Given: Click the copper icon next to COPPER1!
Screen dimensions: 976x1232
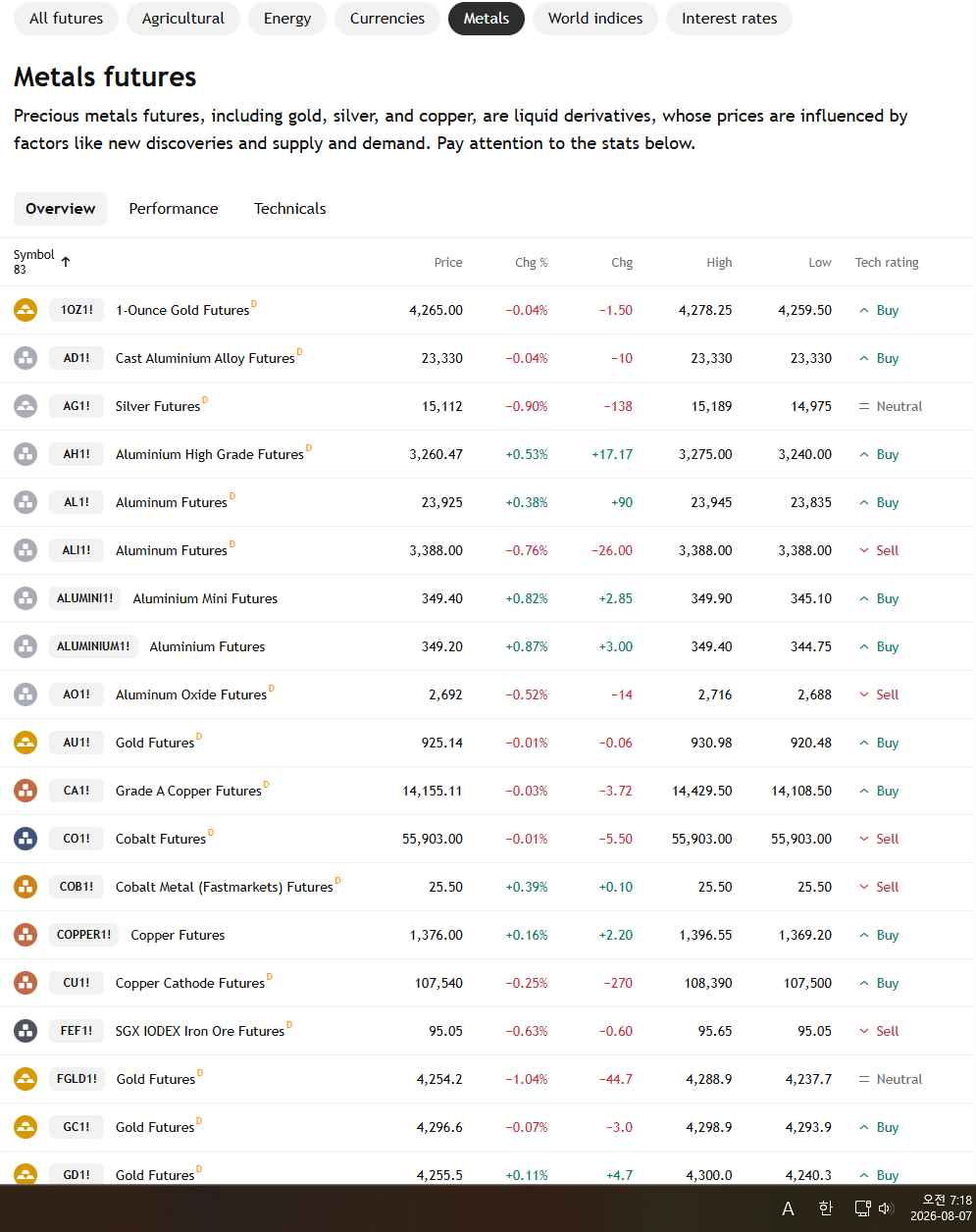Looking at the screenshot, I should (26, 935).
